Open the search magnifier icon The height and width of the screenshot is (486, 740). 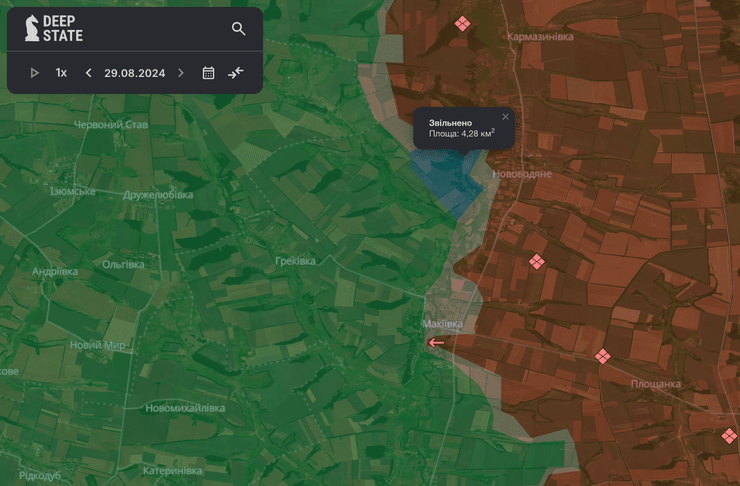coord(238,29)
